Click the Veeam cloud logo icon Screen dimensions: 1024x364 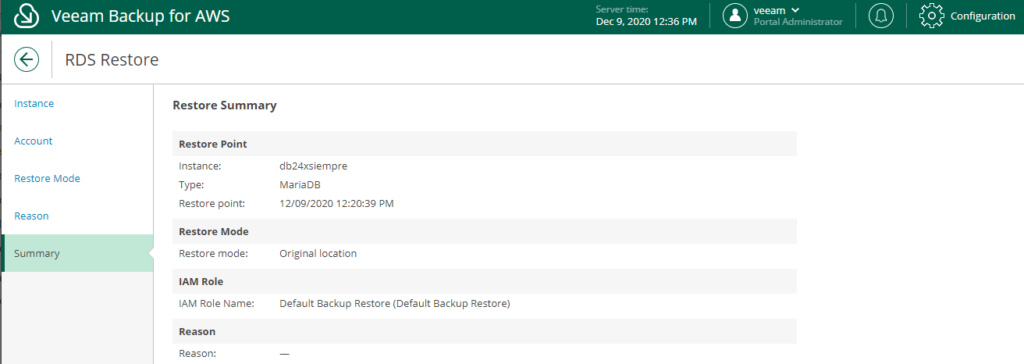[26, 16]
